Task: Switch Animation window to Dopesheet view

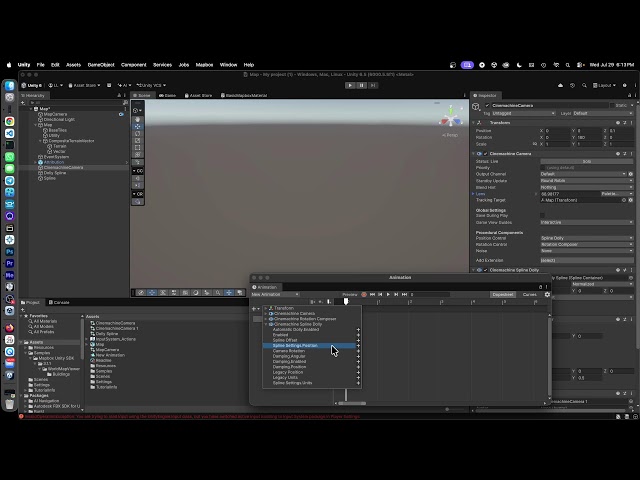Action: tap(503, 294)
